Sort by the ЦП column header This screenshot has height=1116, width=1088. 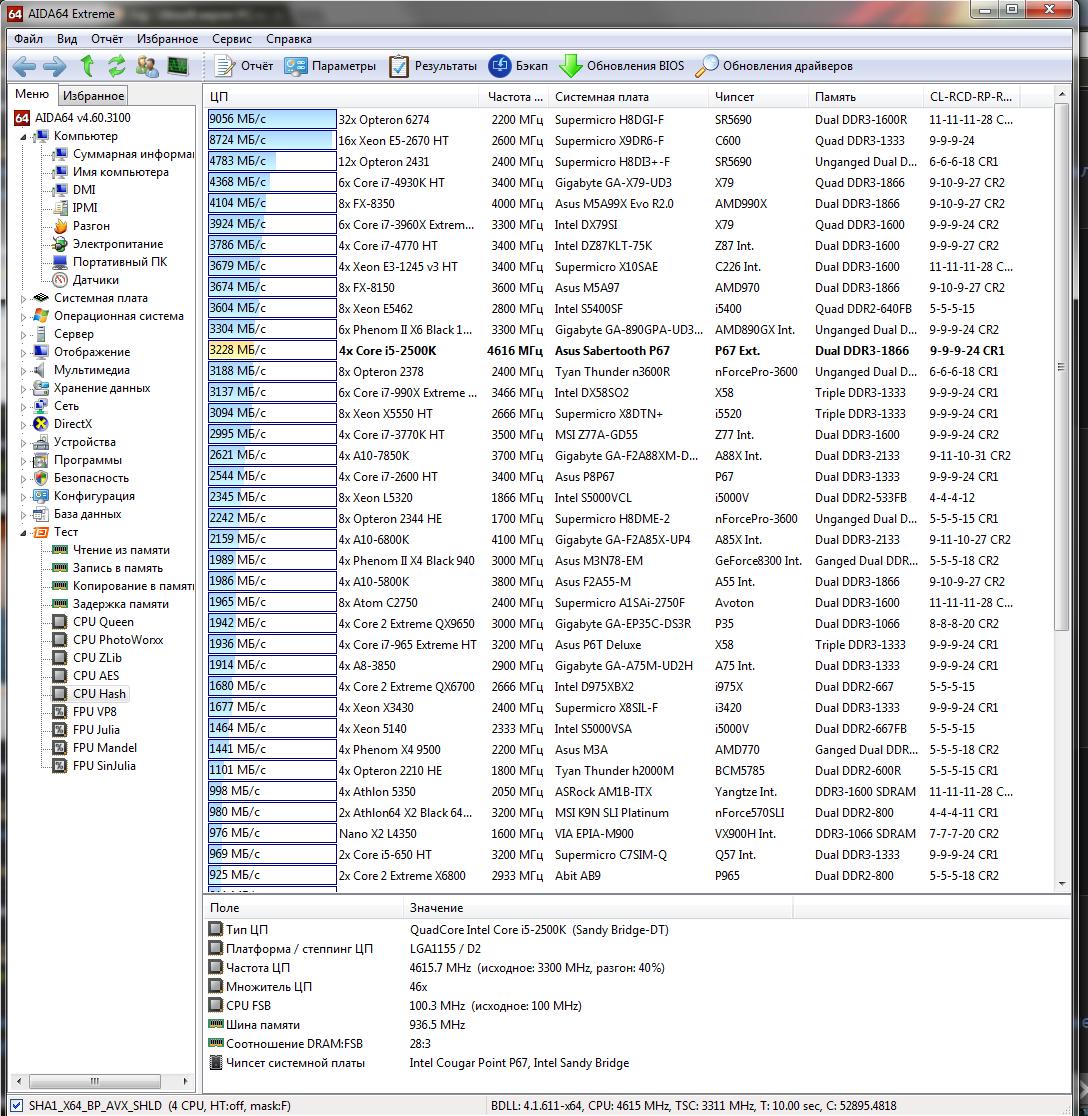click(x=342, y=97)
